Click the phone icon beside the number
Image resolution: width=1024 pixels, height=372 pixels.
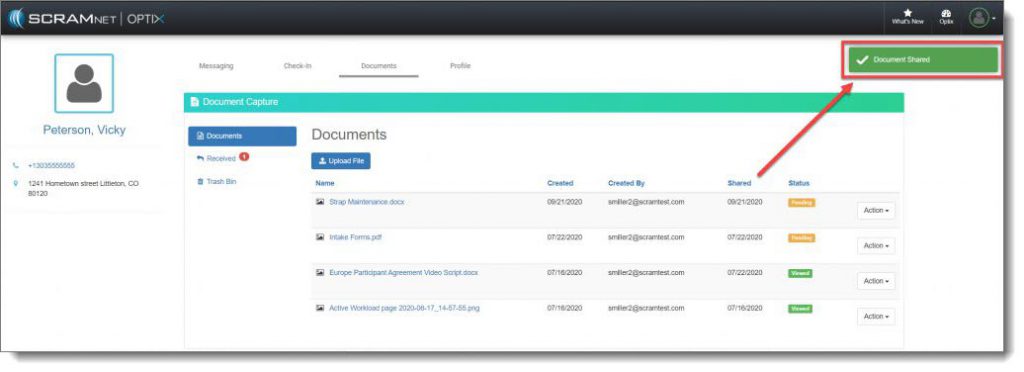(x=16, y=166)
